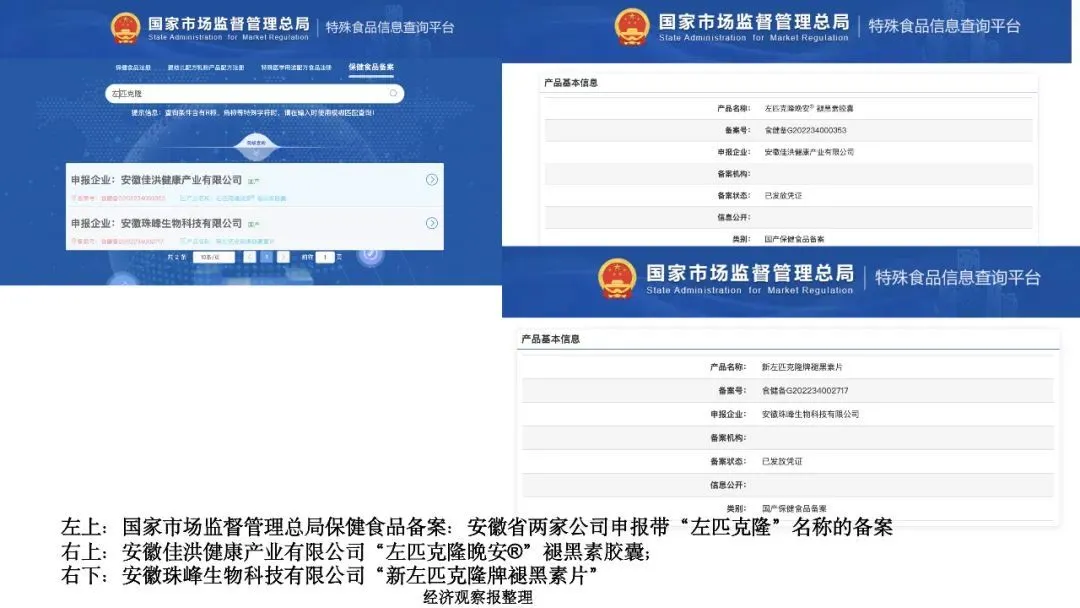Go to the previous results page
The height and width of the screenshot is (608, 1080).
[x=250, y=257]
